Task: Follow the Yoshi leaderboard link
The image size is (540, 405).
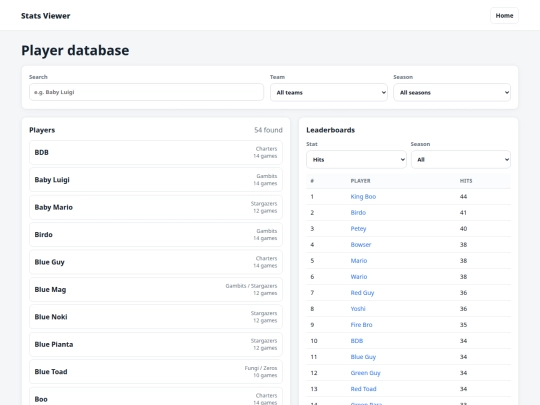Action: coord(358,309)
